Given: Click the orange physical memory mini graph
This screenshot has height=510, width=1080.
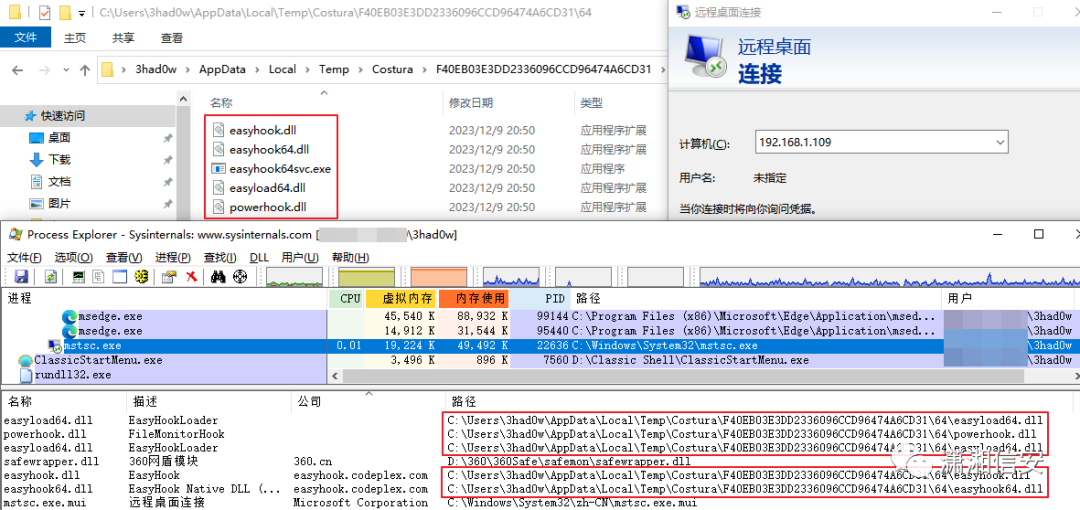Looking at the screenshot, I should coord(439,277).
